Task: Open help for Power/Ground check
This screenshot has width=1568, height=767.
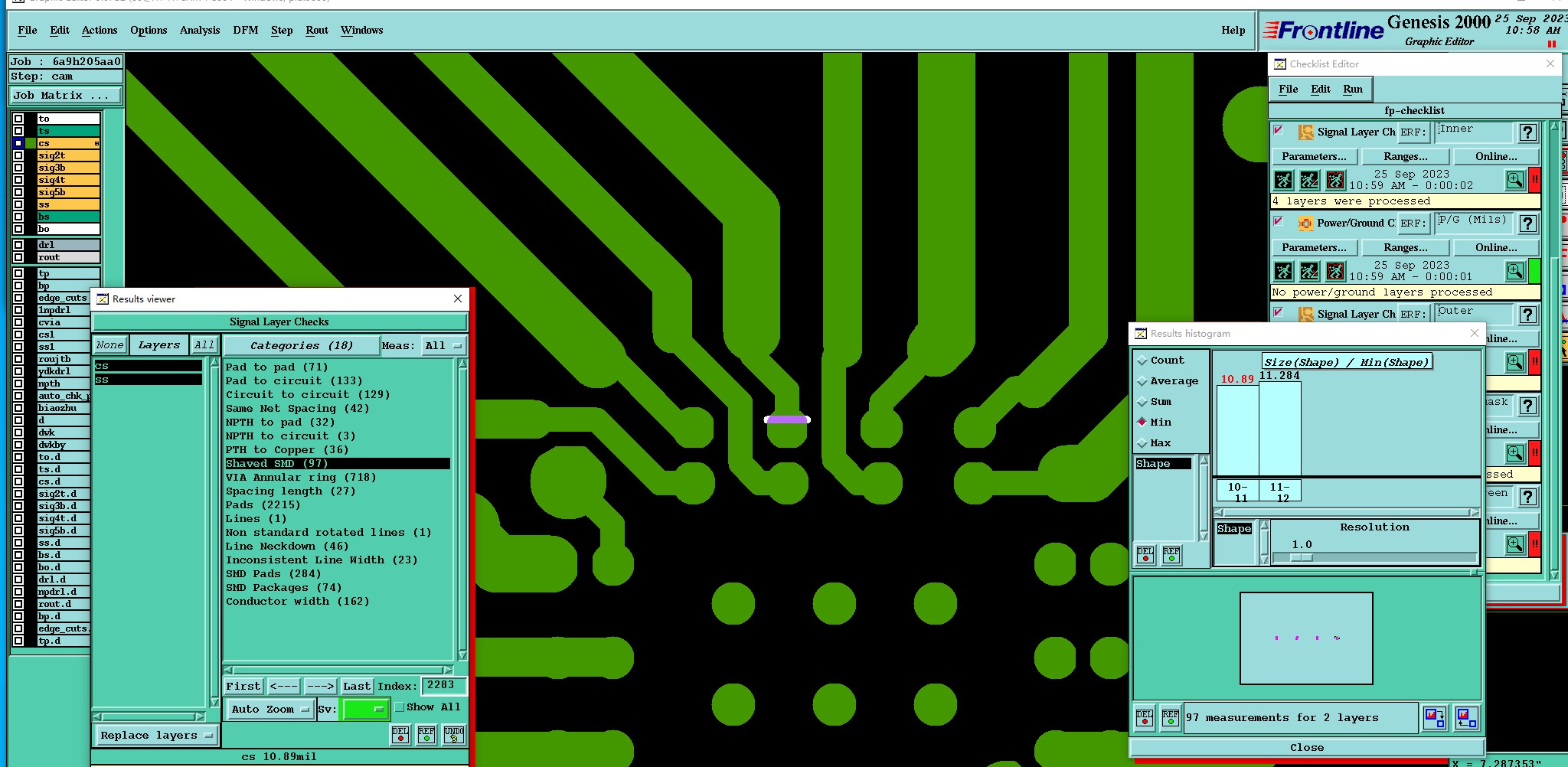Action: click(1528, 224)
